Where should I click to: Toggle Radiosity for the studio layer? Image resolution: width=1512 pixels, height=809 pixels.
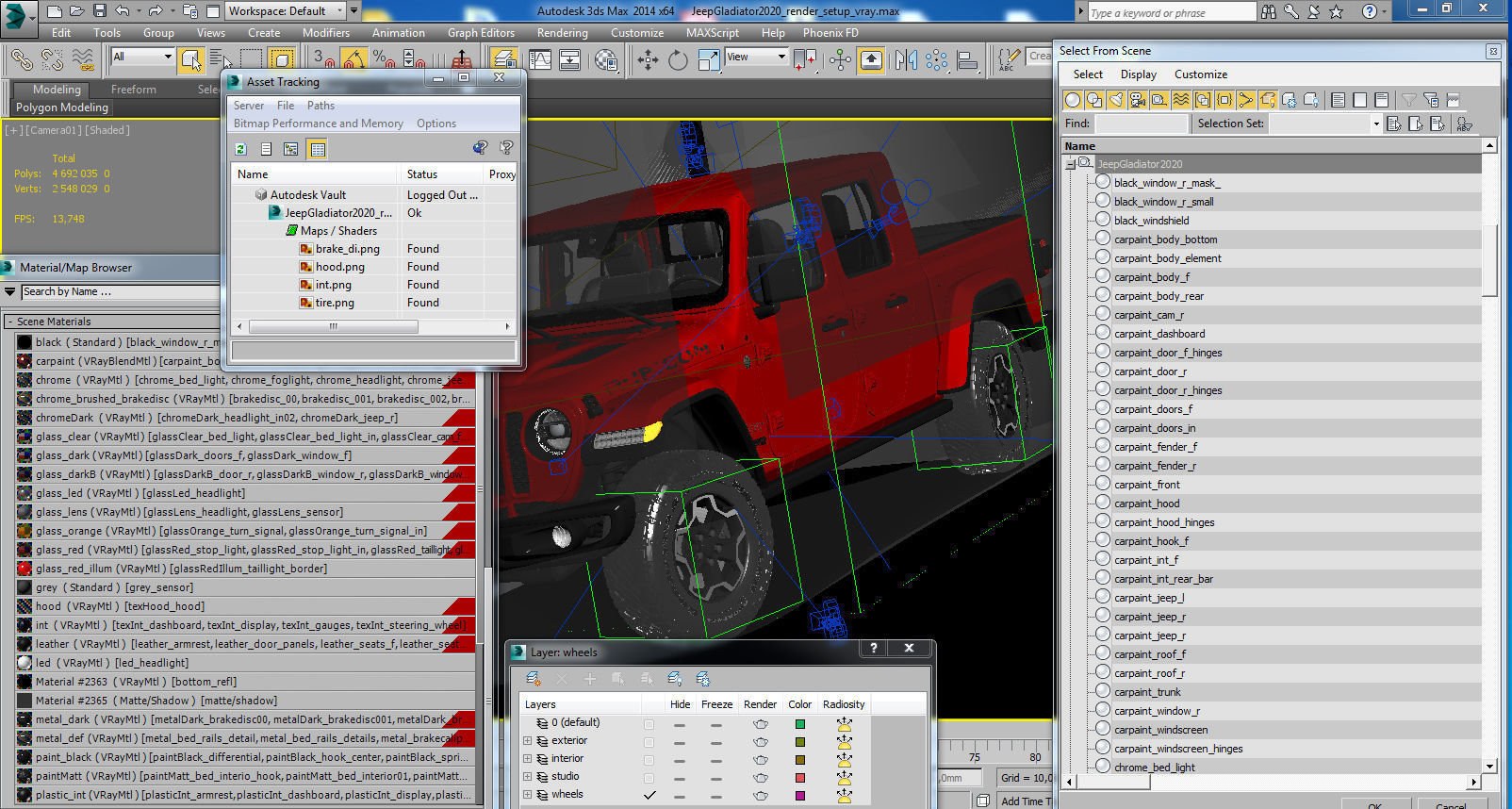844,778
